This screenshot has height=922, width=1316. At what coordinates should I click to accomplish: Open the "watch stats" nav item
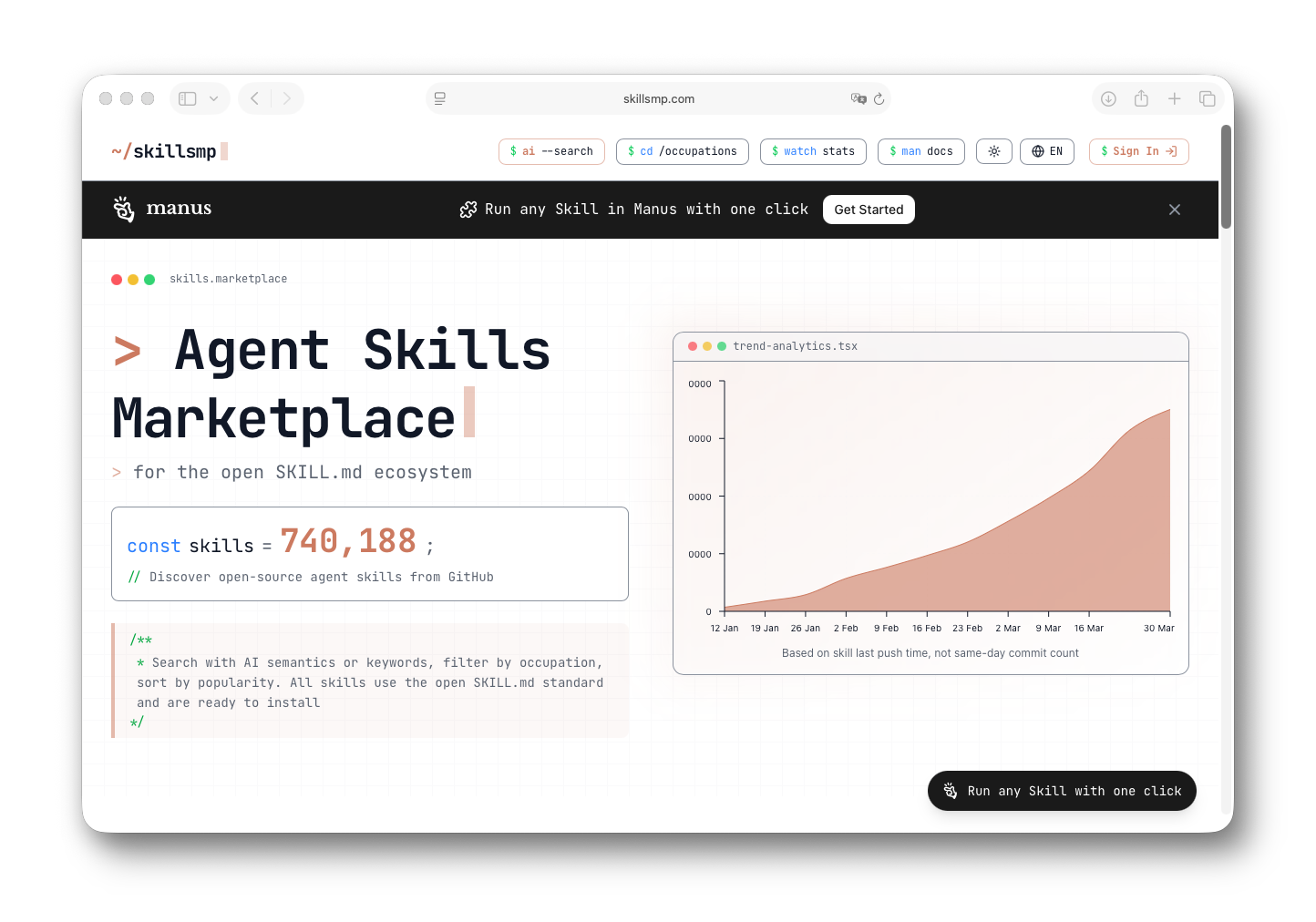click(813, 151)
